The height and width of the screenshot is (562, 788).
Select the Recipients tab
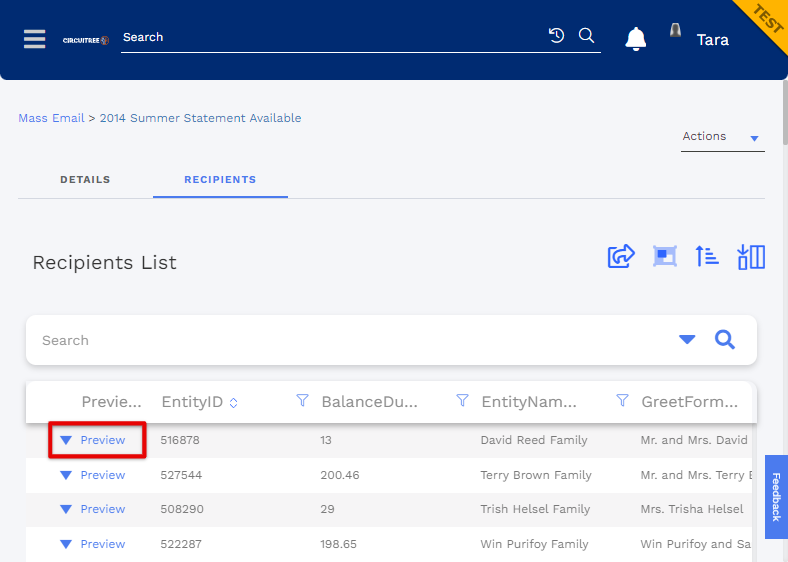click(220, 179)
